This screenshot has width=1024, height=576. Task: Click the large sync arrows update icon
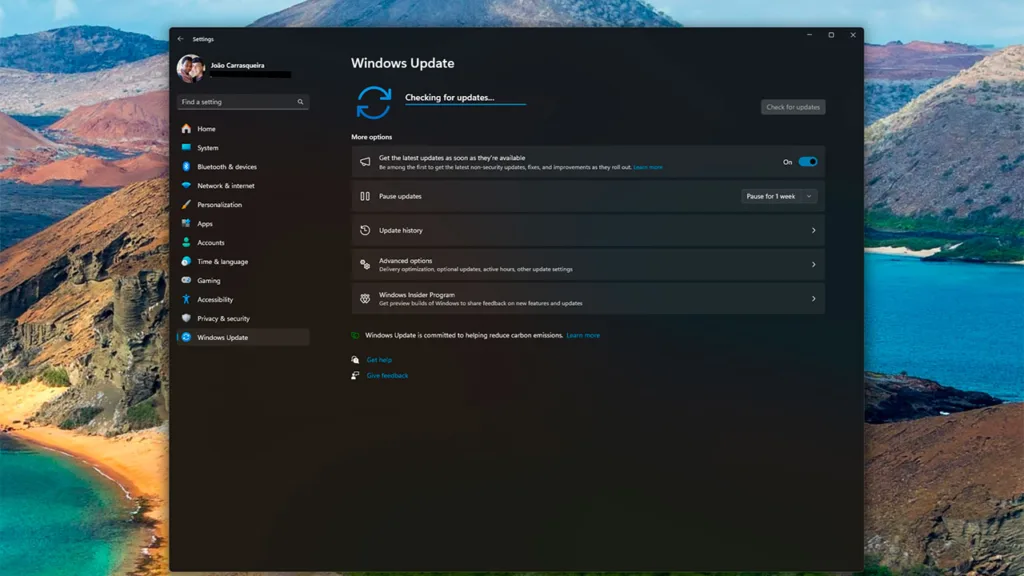(x=374, y=103)
